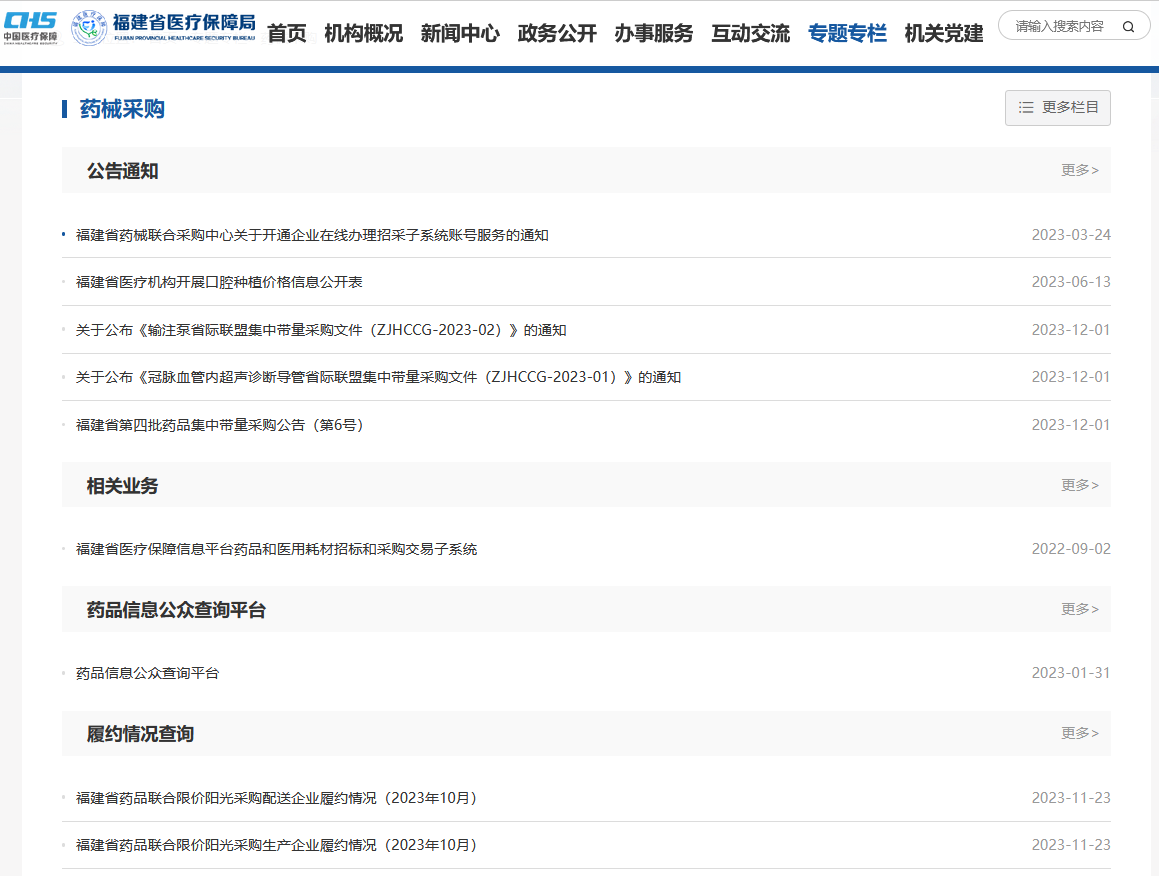Open the 福建省医疗机构开展口腔种植价格信息公开表 link
The image size is (1159, 876).
point(219,282)
